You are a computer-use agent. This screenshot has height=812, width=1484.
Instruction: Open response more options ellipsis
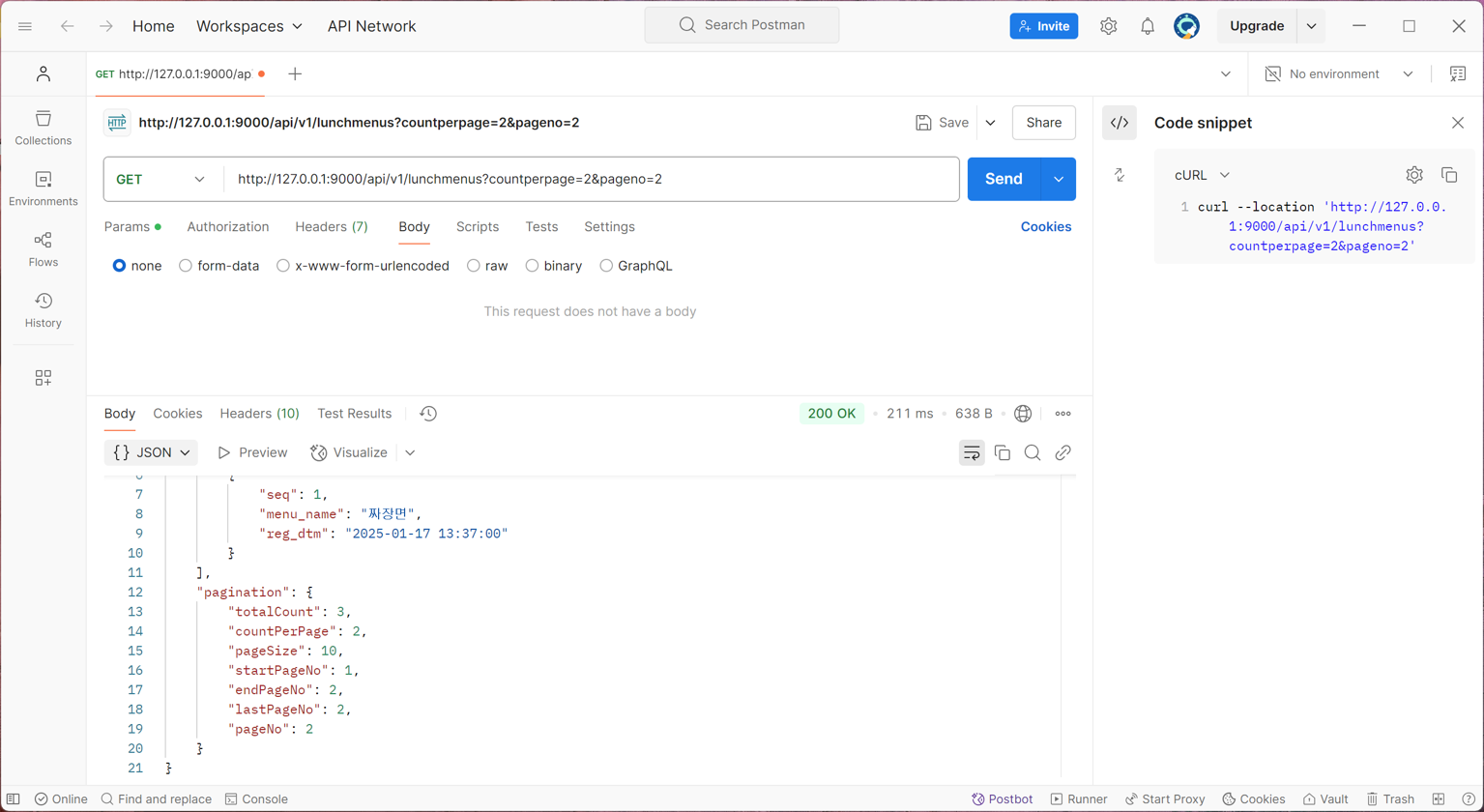tap(1063, 414)
